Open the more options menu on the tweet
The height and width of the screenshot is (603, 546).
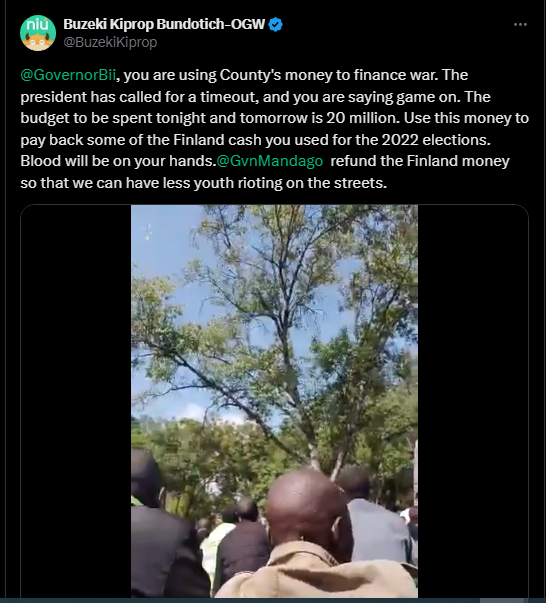520,25
